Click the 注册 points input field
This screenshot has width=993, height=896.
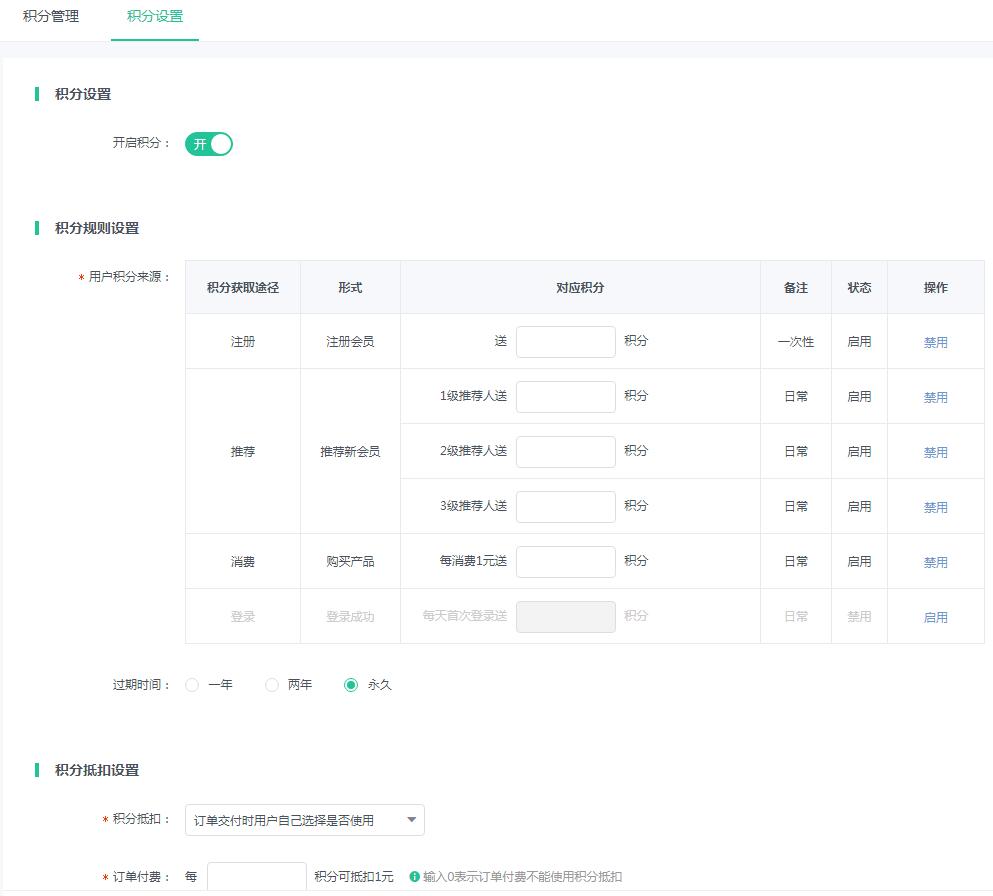(565, 342)
